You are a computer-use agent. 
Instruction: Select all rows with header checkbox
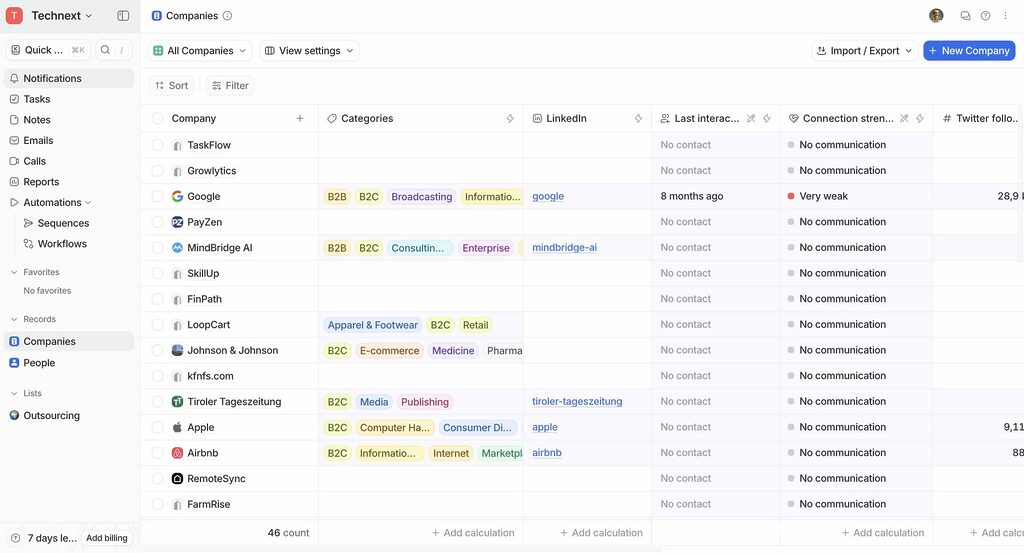click(157, 118)
